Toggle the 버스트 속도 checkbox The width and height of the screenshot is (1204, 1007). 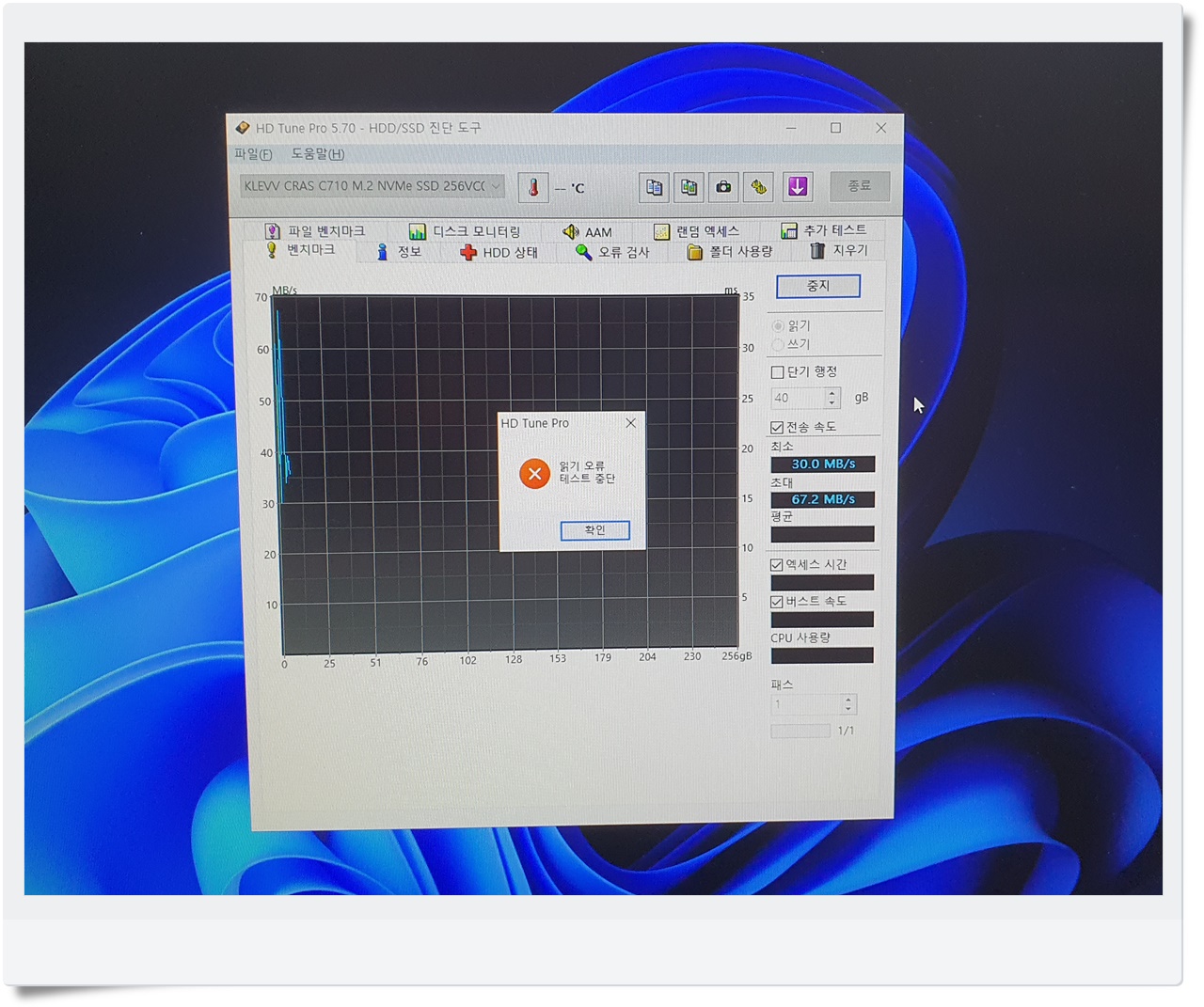pos(777,602)
